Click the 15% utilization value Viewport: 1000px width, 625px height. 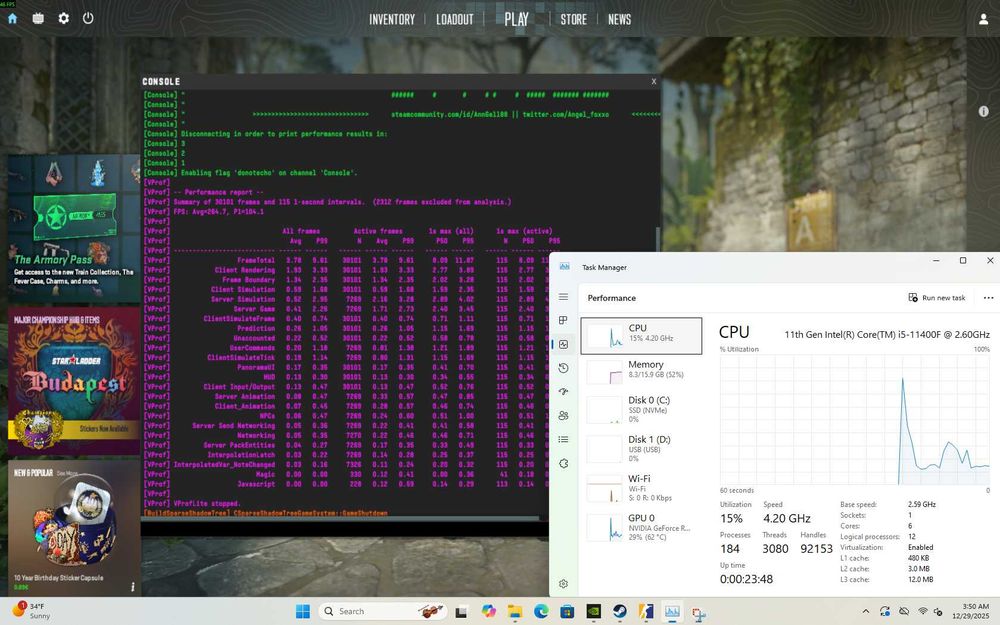click(731, 518)
